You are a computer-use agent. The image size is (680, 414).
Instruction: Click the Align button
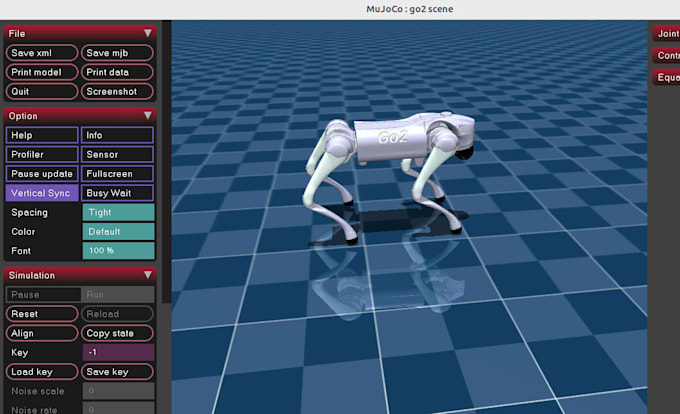coord(42,333)
